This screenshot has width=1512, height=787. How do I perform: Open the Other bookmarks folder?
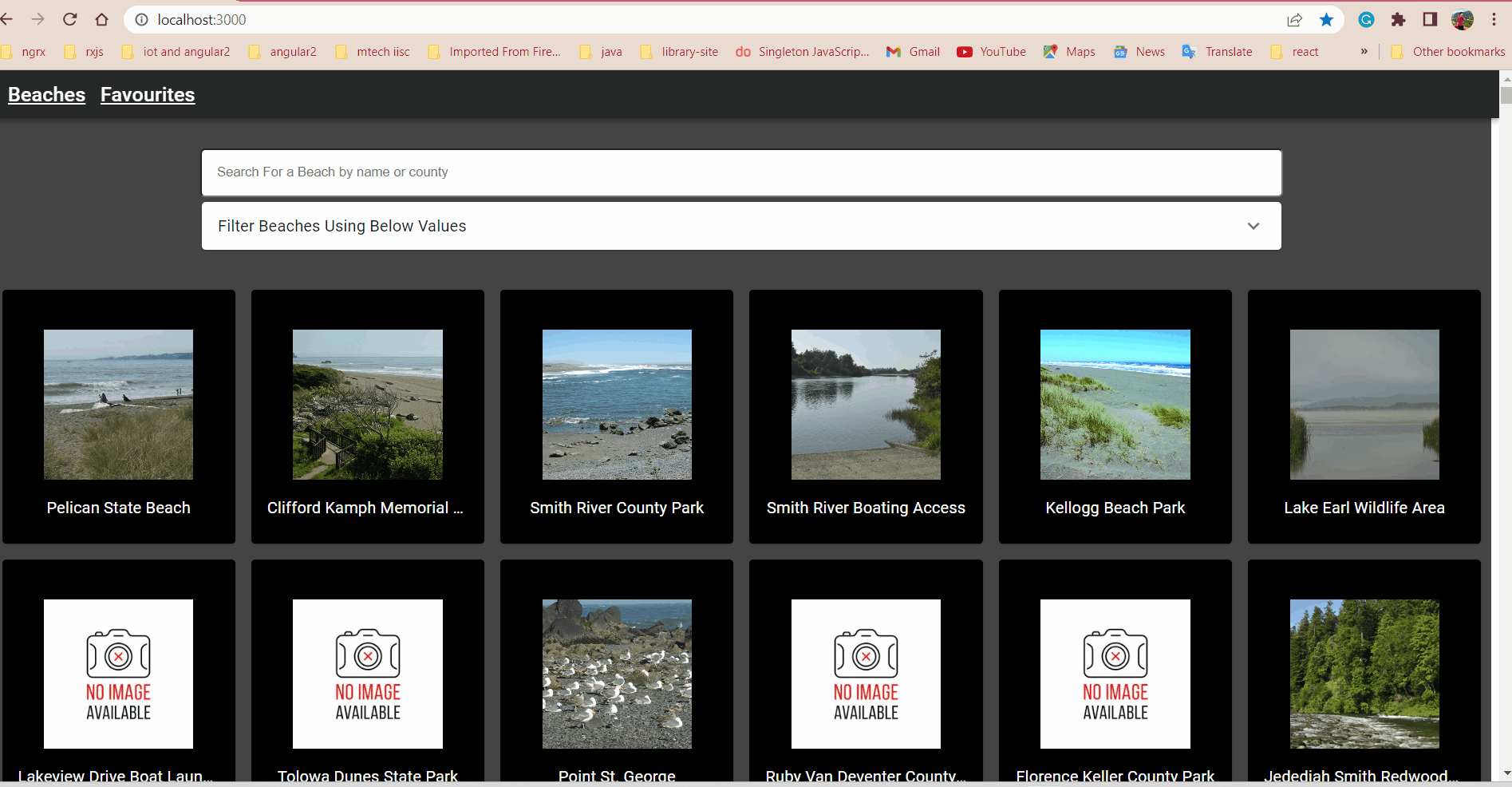(x=1448, y=52)
